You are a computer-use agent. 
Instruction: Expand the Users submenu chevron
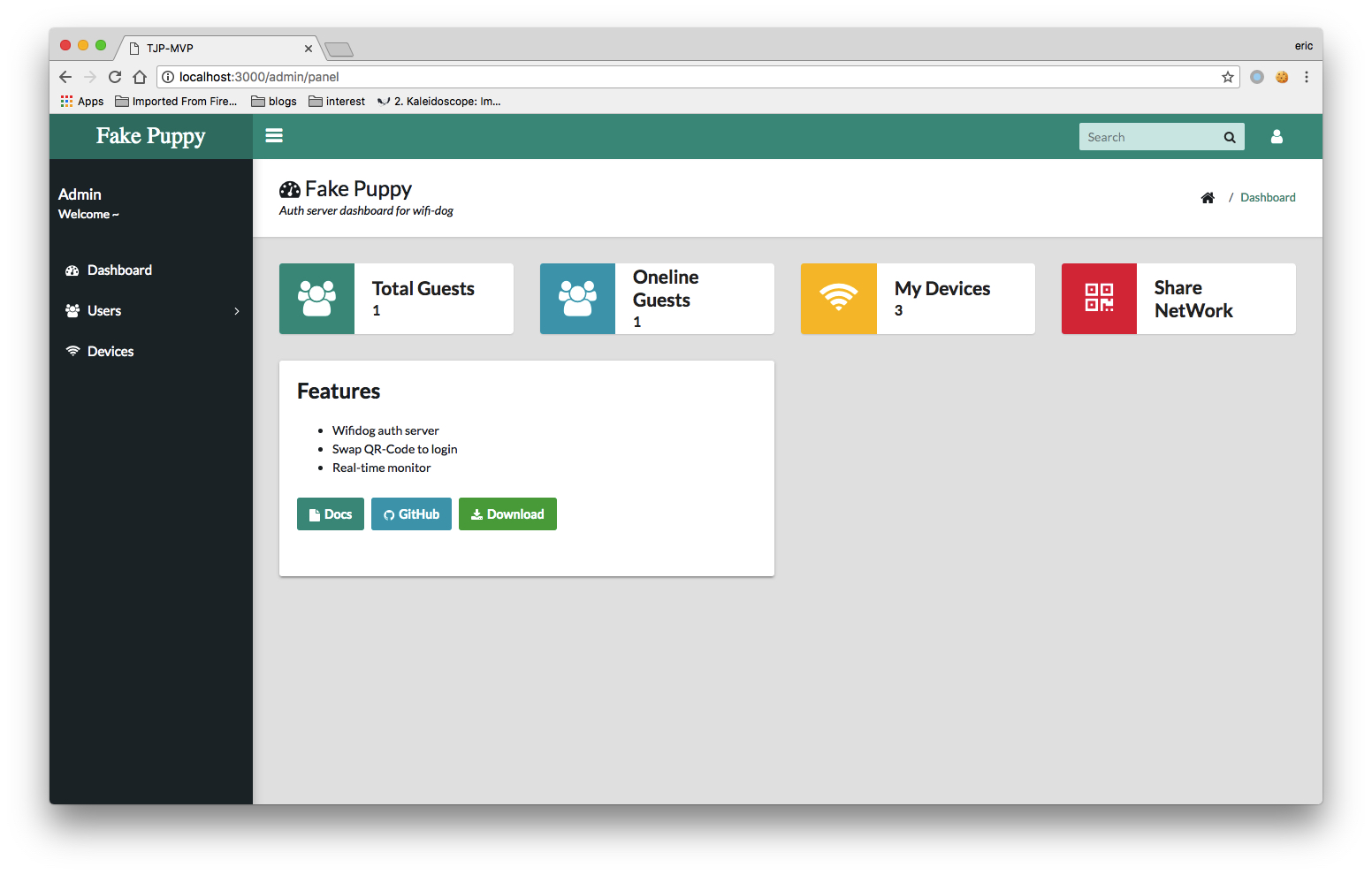tap(237, 311)
